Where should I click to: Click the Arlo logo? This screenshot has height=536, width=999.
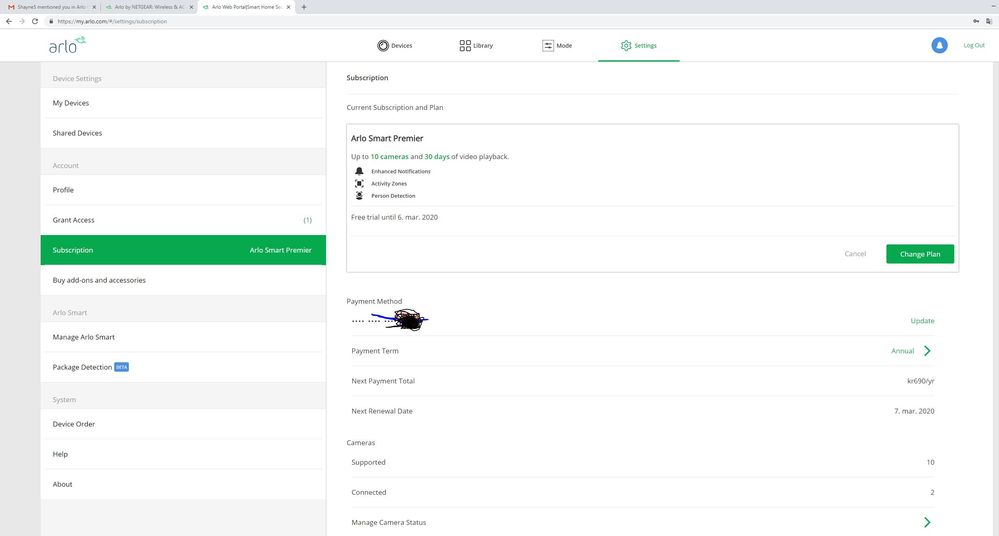click(x=68, y=45)
